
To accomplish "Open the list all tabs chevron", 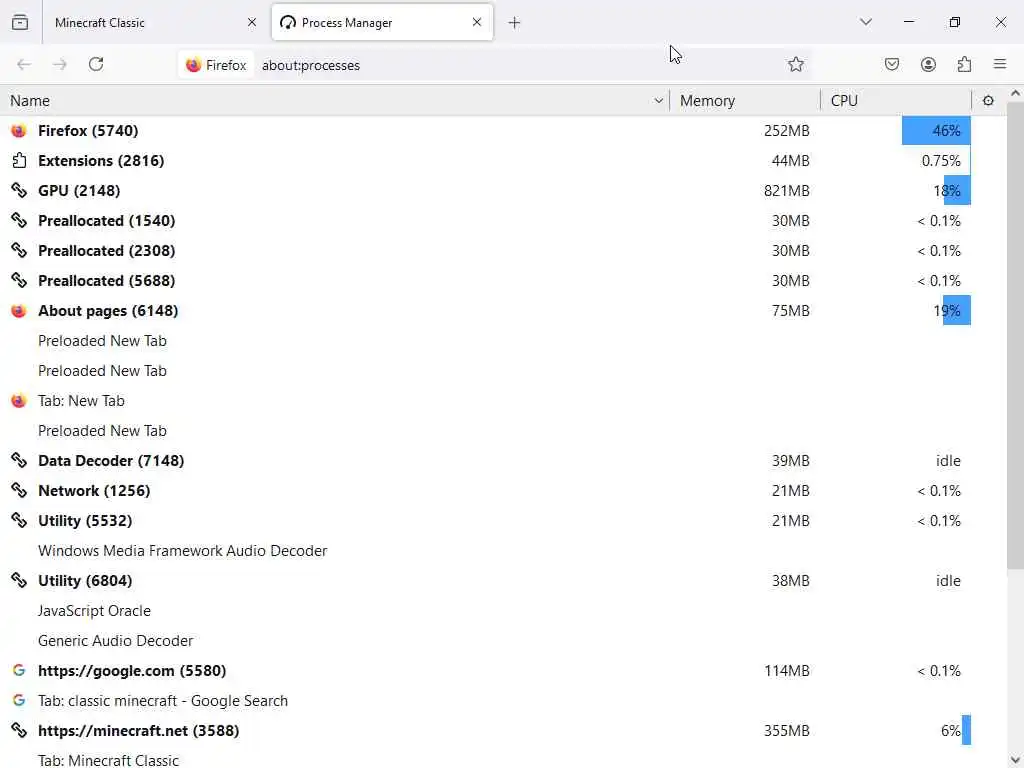I will [866, 22].
